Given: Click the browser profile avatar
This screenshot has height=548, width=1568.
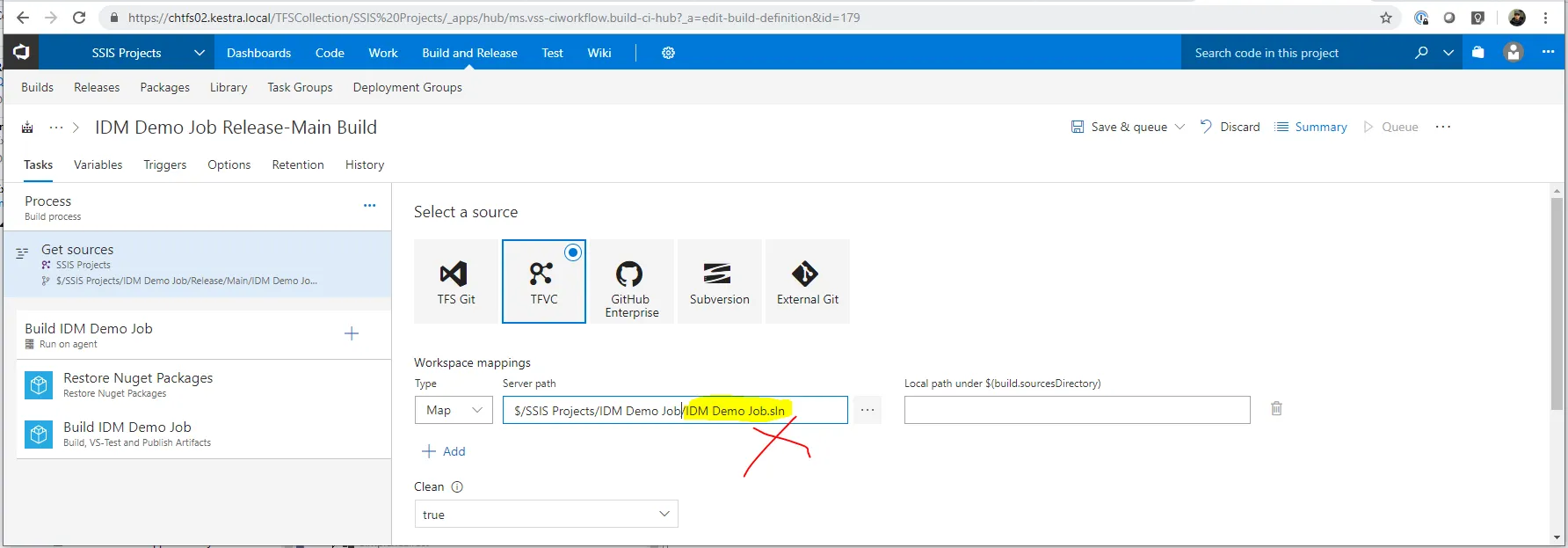Looking at the screenshot, I should [x=1517, y=18].
